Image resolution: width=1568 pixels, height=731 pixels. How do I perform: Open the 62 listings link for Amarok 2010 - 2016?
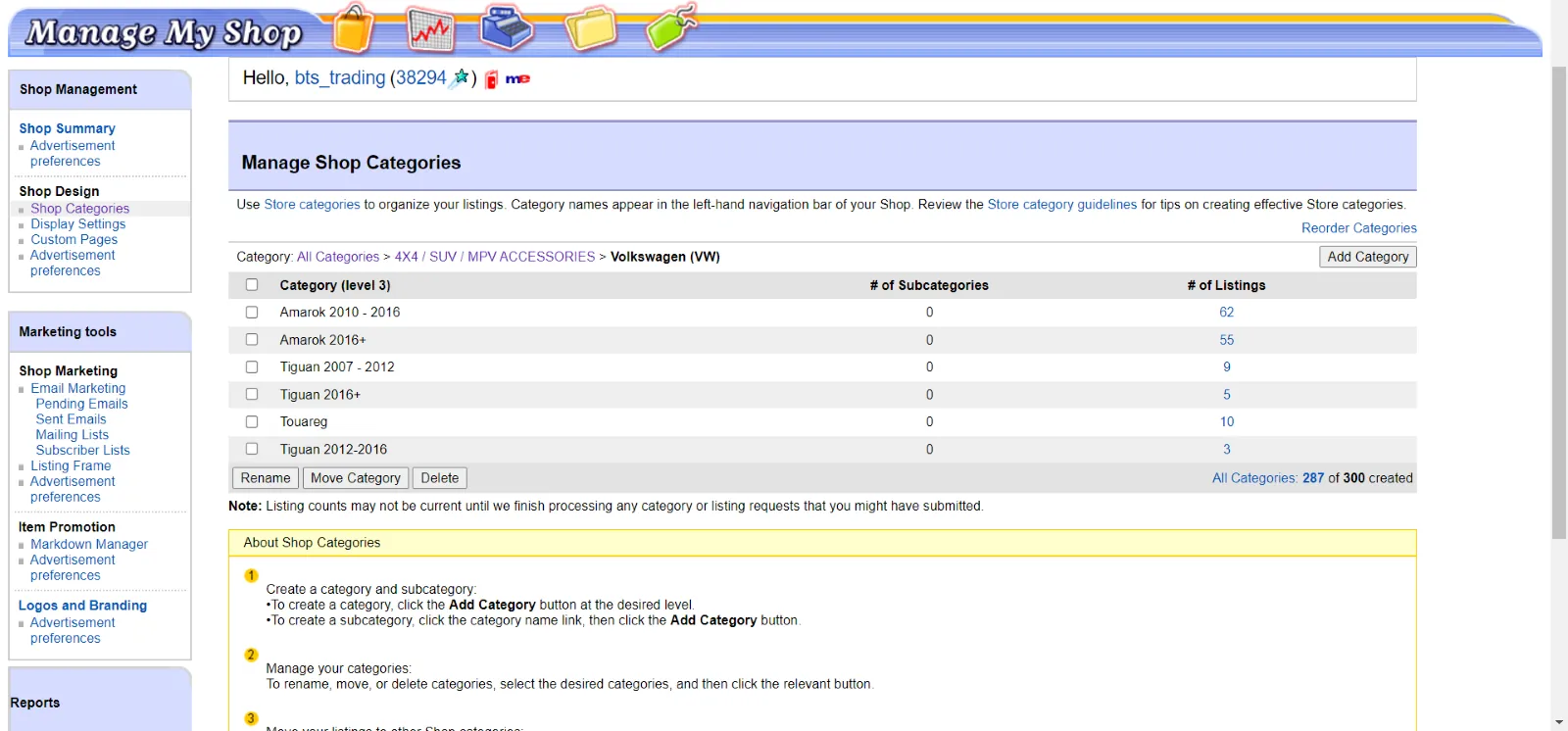[1227, 313]
